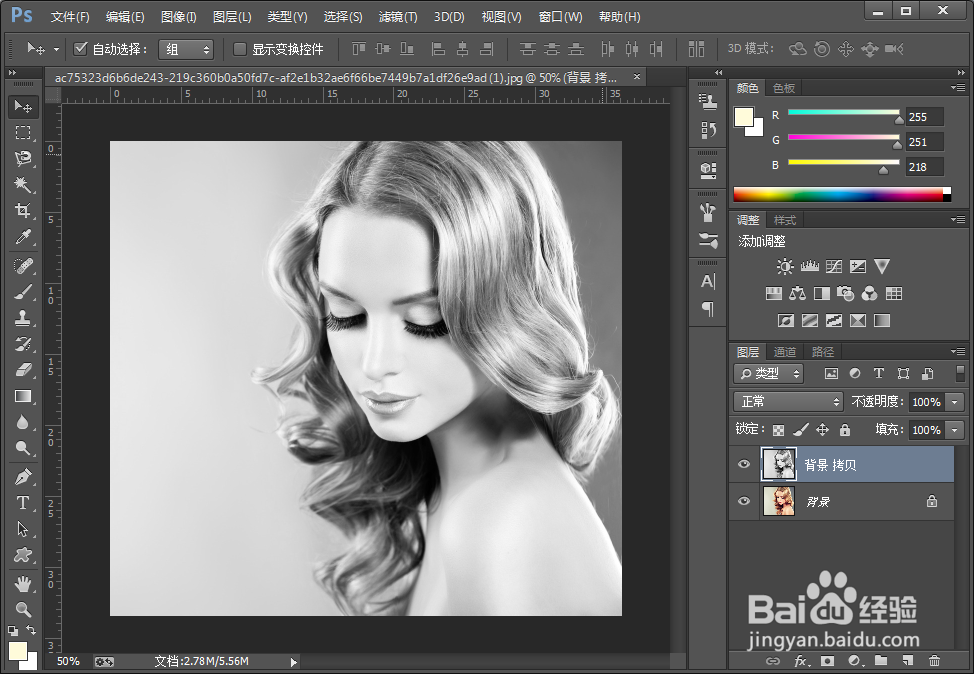Select the Spot Healing Brush tool
This screenshot has width=974, height=674.
tap(23, 266)
